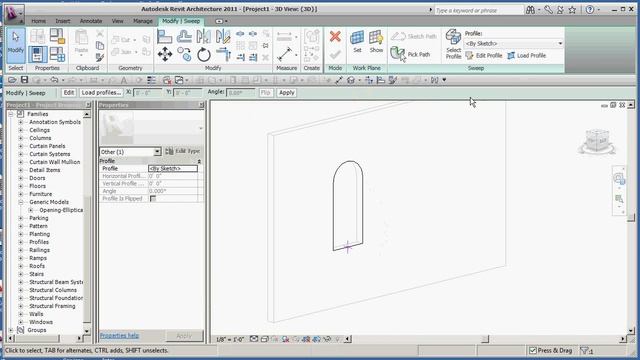Select the Windows category in Project Browser
640x360 pixels.
(x=41, y=322)
